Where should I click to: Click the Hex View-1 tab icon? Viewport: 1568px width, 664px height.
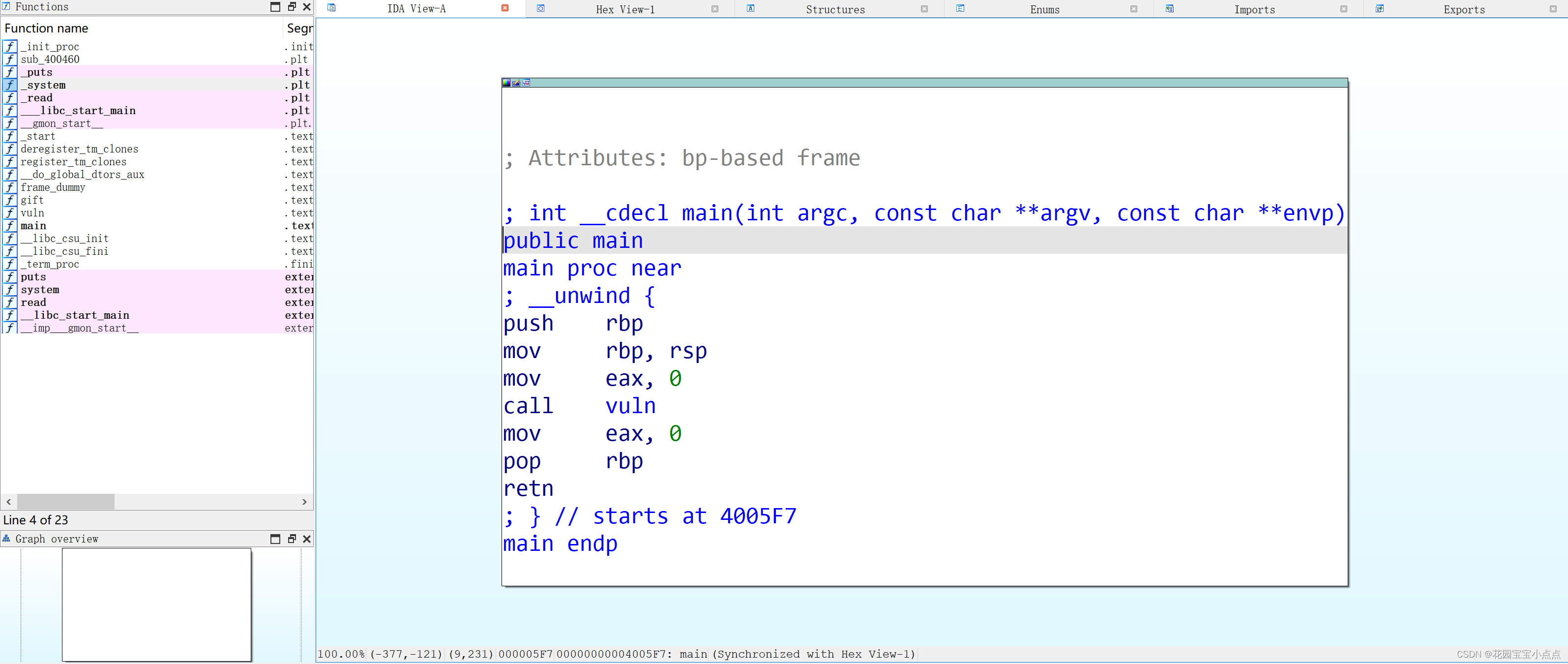[x=540, y=8]
